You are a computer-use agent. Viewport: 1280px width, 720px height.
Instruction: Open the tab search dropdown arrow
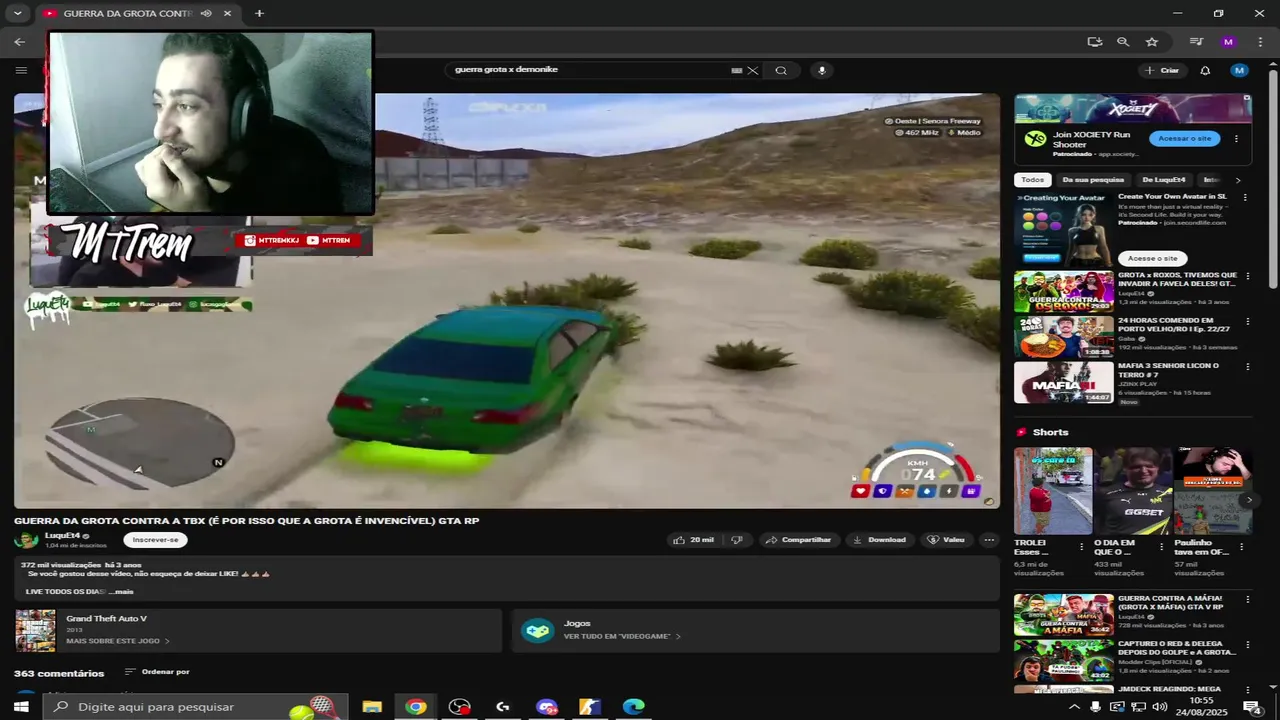[17, 13]
